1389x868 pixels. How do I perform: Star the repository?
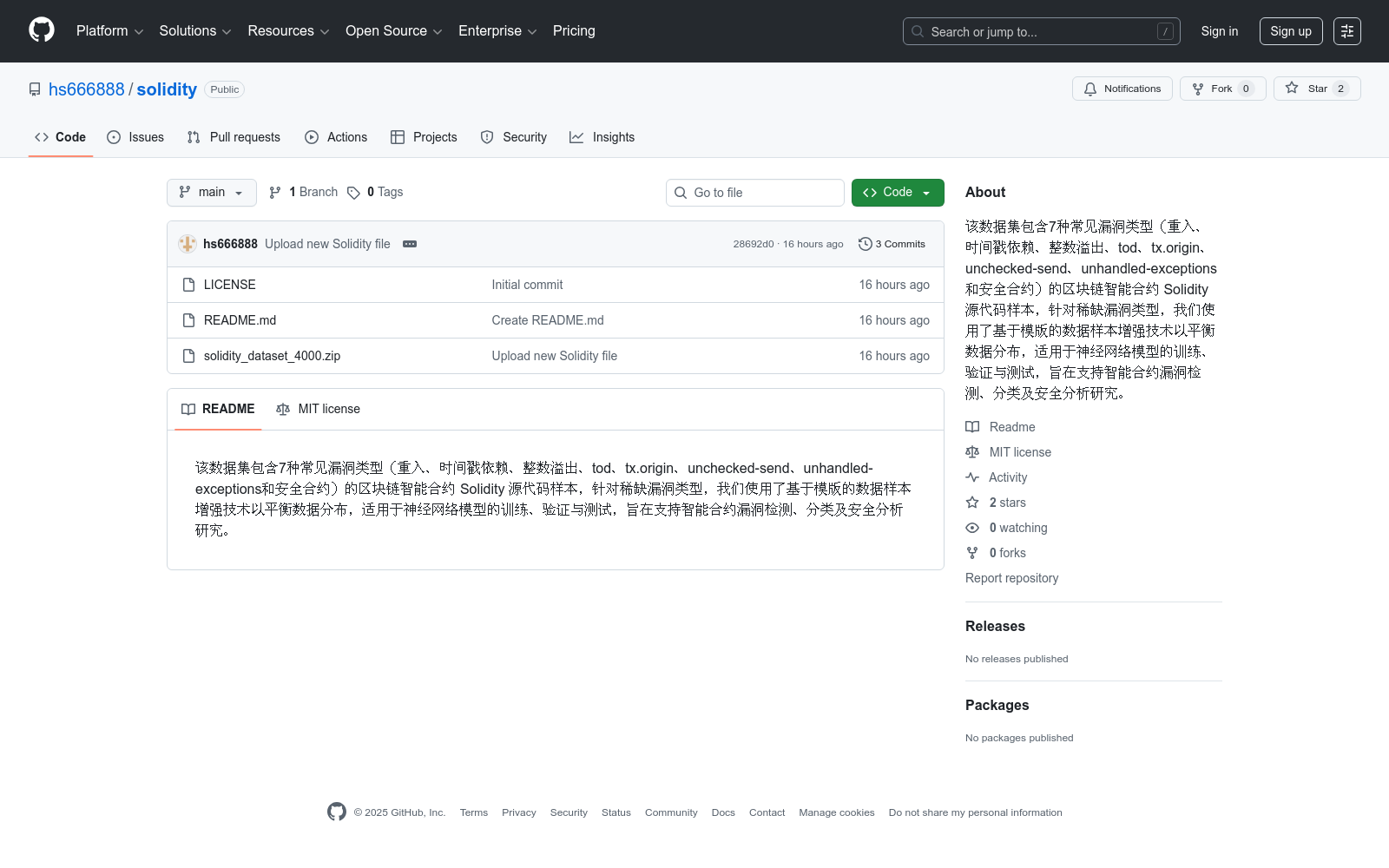point(1317,89)
